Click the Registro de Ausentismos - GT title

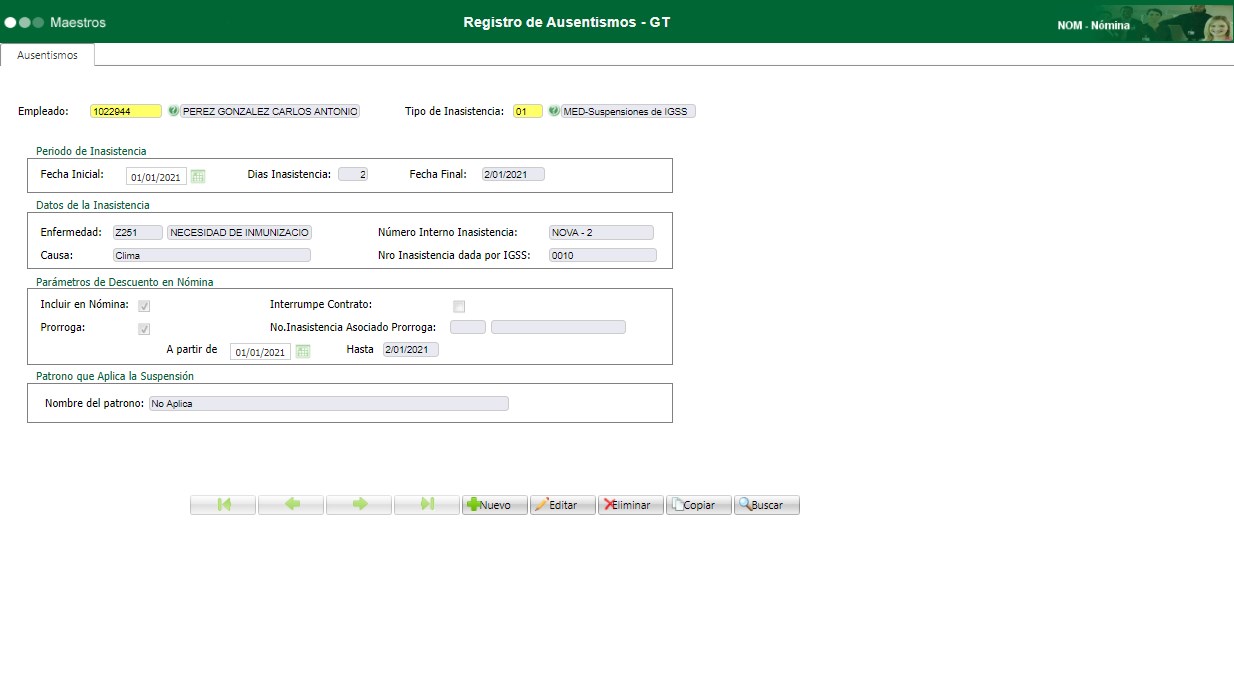[x=567, y=22]
